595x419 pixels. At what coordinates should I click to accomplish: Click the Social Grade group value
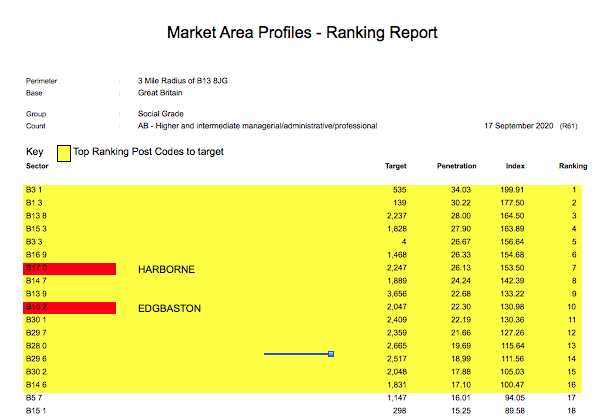161,114
